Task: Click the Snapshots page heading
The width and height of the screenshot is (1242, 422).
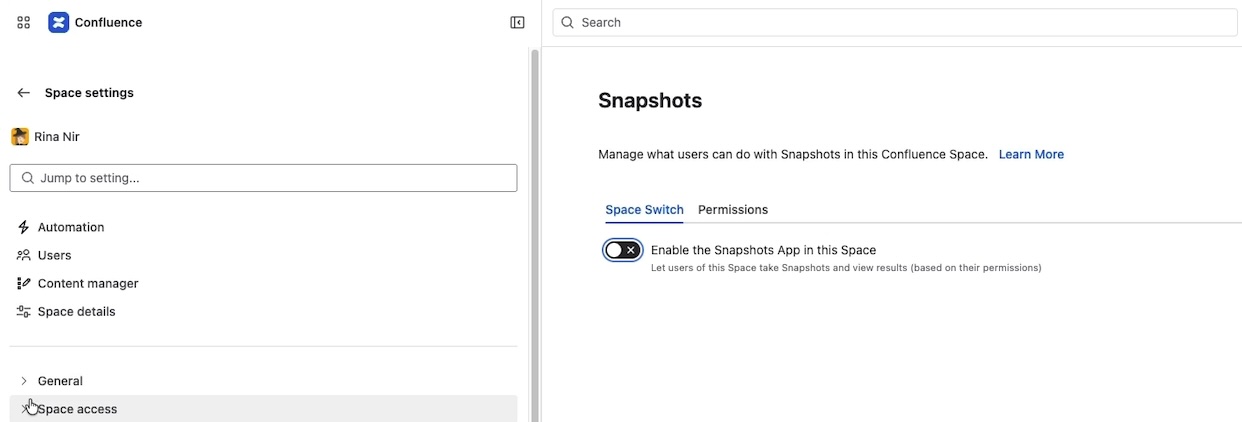Action: pos(650,100)
